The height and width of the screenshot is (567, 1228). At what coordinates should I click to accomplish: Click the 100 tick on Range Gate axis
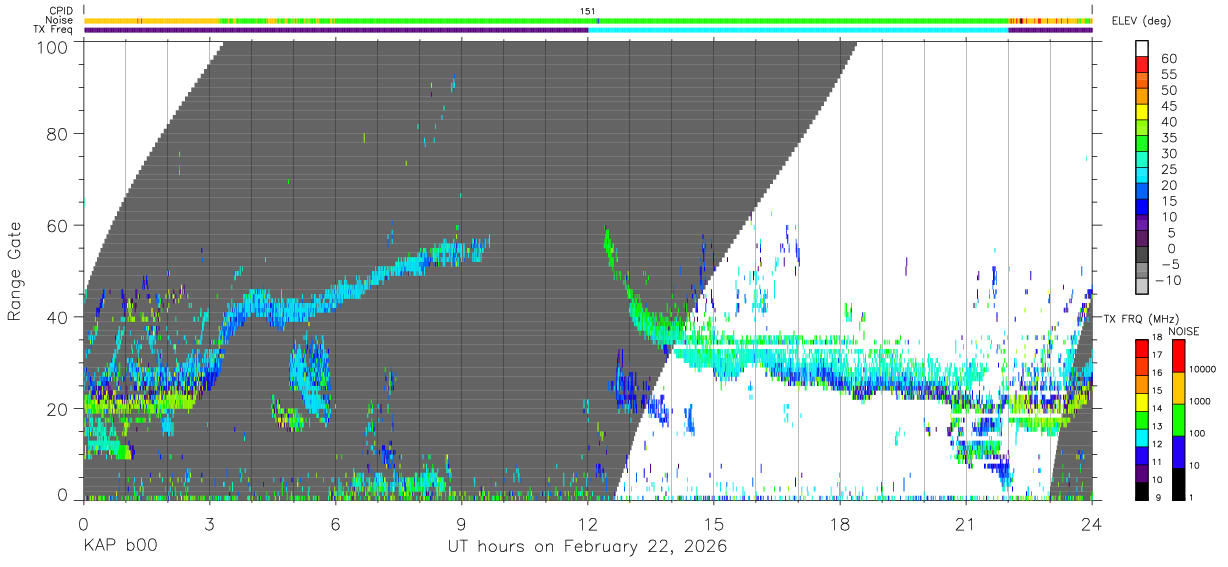coord(52,47)
